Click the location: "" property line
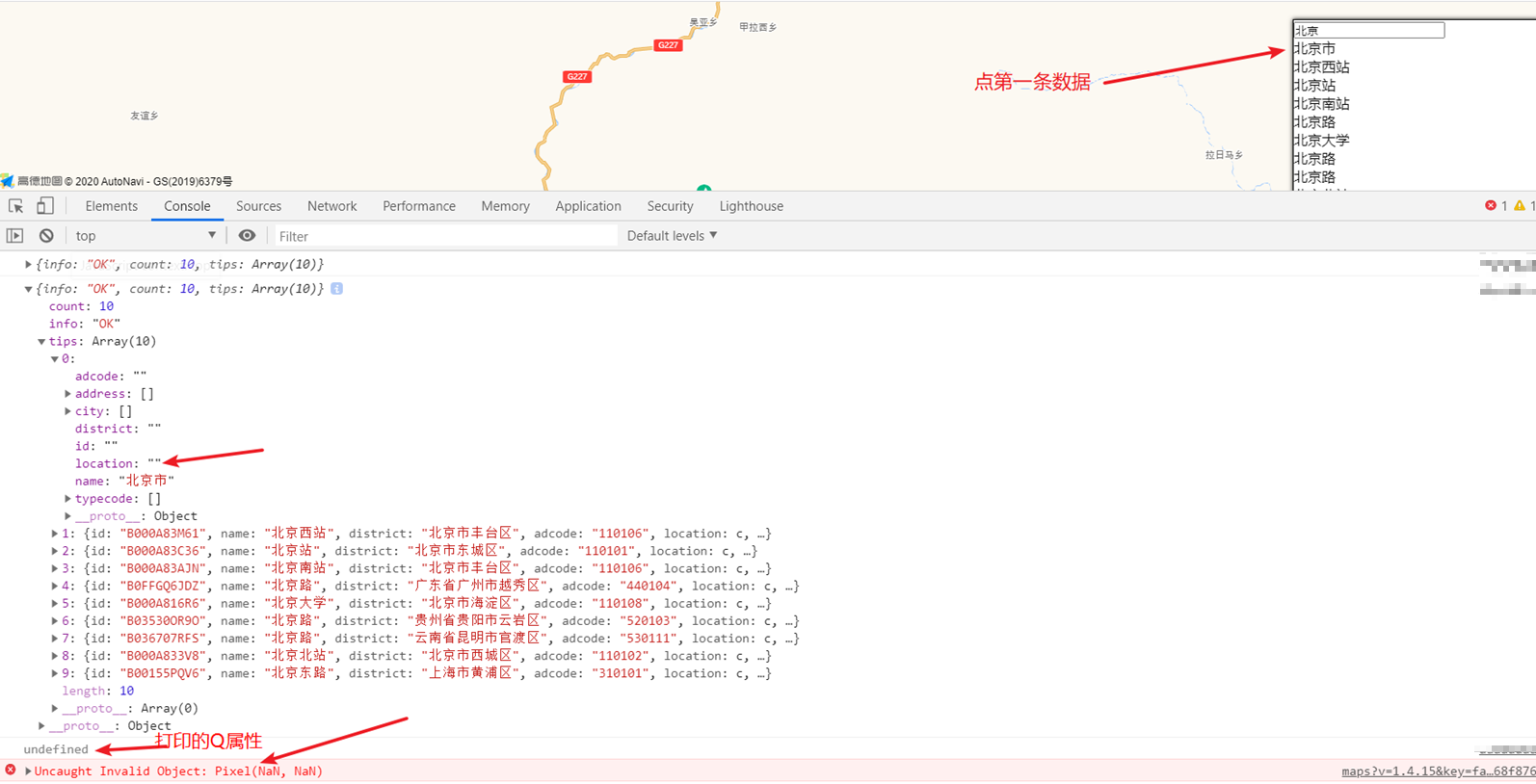This screenshot has height=784, width=1536. coord(119,463)
